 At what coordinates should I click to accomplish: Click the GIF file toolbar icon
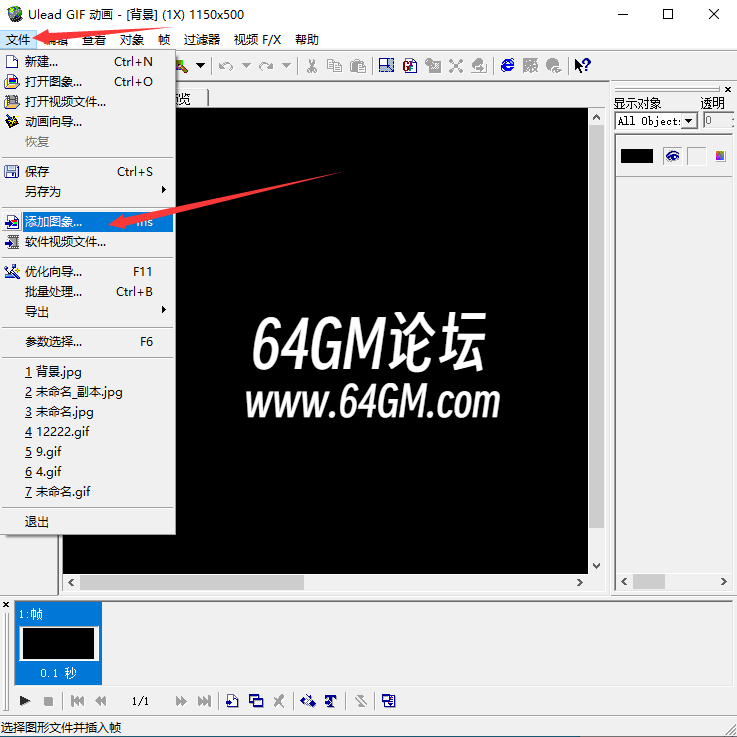click(410, 66)
